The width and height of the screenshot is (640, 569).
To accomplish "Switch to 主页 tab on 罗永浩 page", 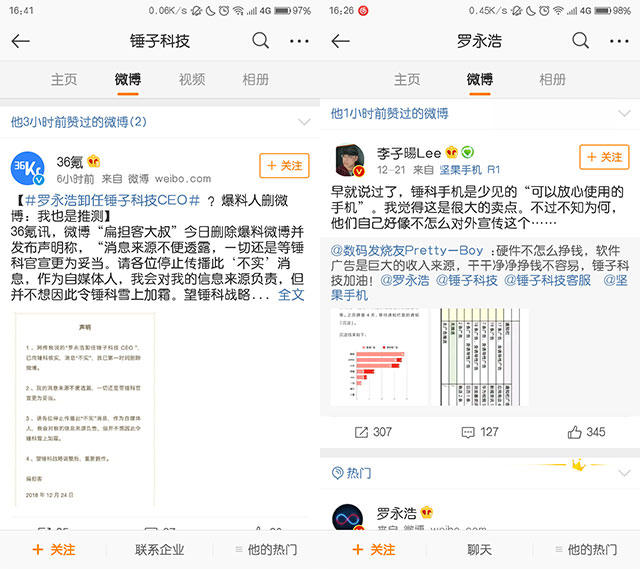I will point(407,79).
